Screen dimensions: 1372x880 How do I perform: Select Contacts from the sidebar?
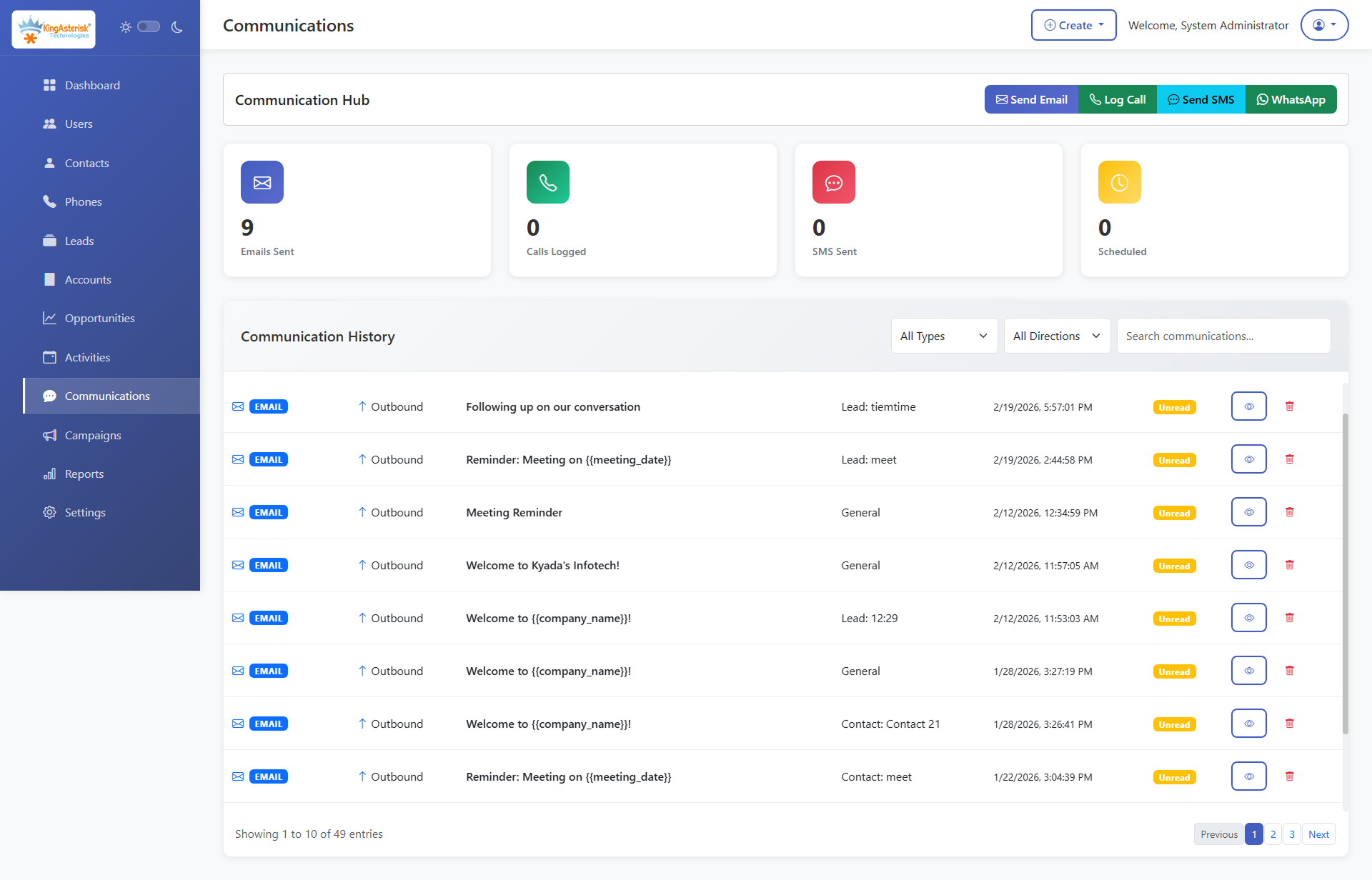[x=49, y=163]
